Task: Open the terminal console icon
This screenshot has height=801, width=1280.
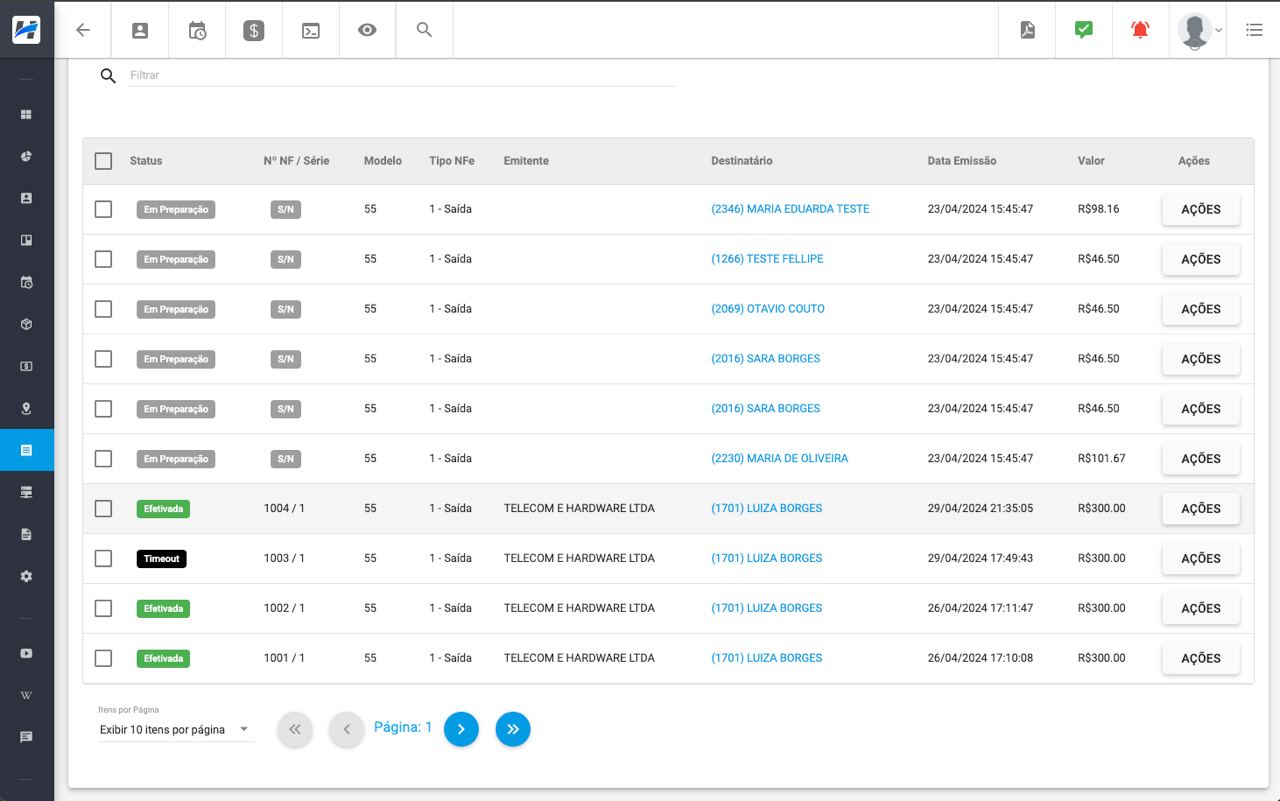Action: point(311,30)
